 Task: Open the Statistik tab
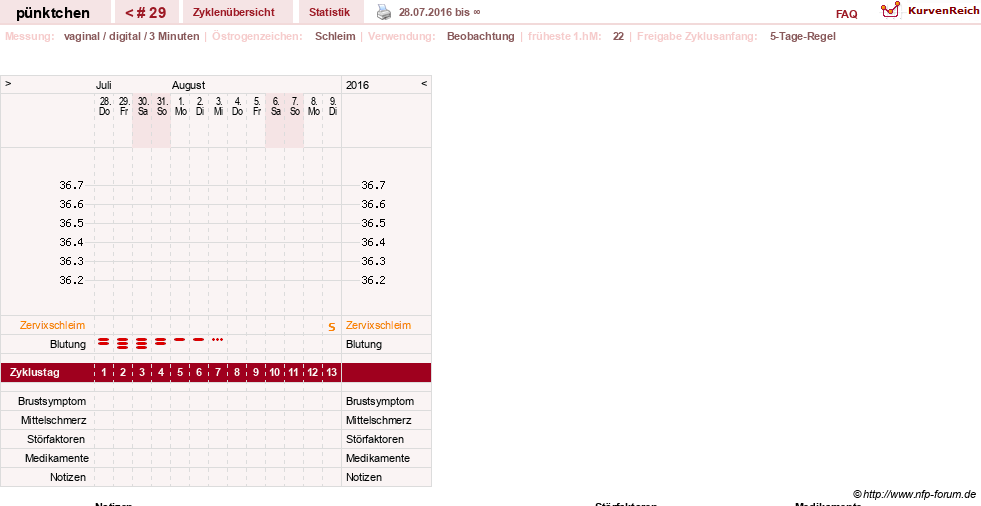pyautogui.click(x=329, y=13)
